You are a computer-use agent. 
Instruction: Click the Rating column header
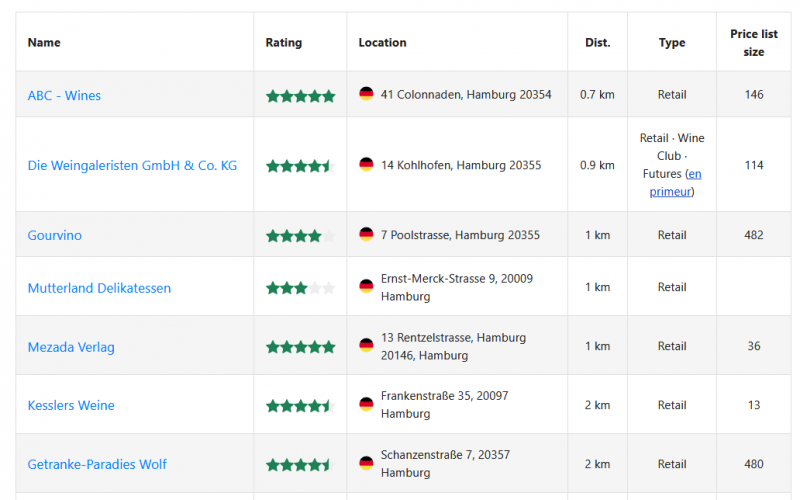[x=284, y=42]
